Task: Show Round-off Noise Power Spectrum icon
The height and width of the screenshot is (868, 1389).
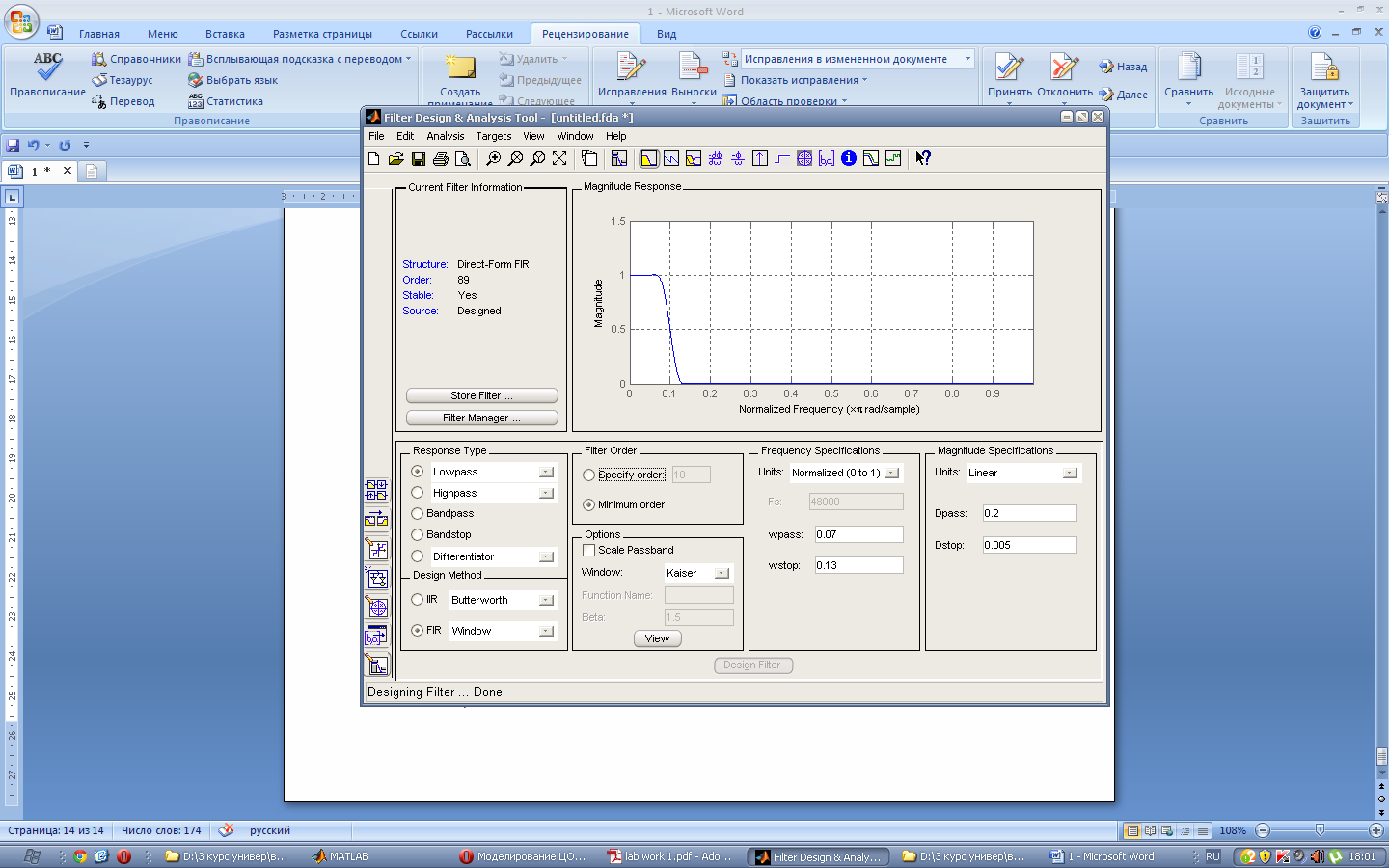Action: point(893,159)
